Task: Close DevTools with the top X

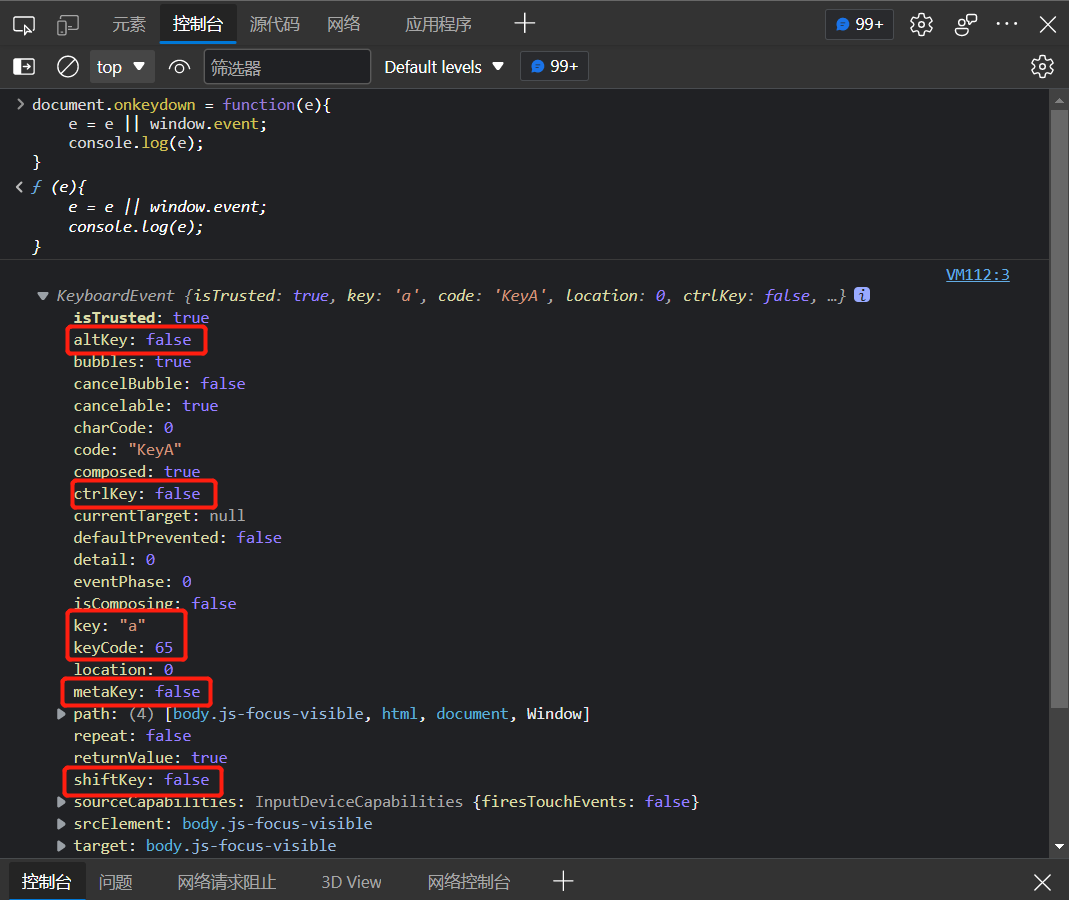Action: (x=1048, y=25)
